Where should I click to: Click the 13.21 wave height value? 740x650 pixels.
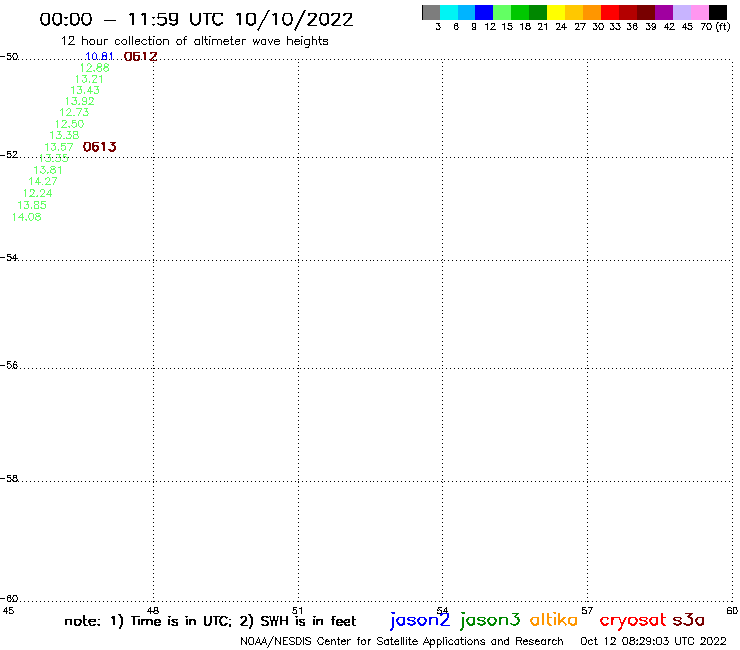tap(89, 79)
